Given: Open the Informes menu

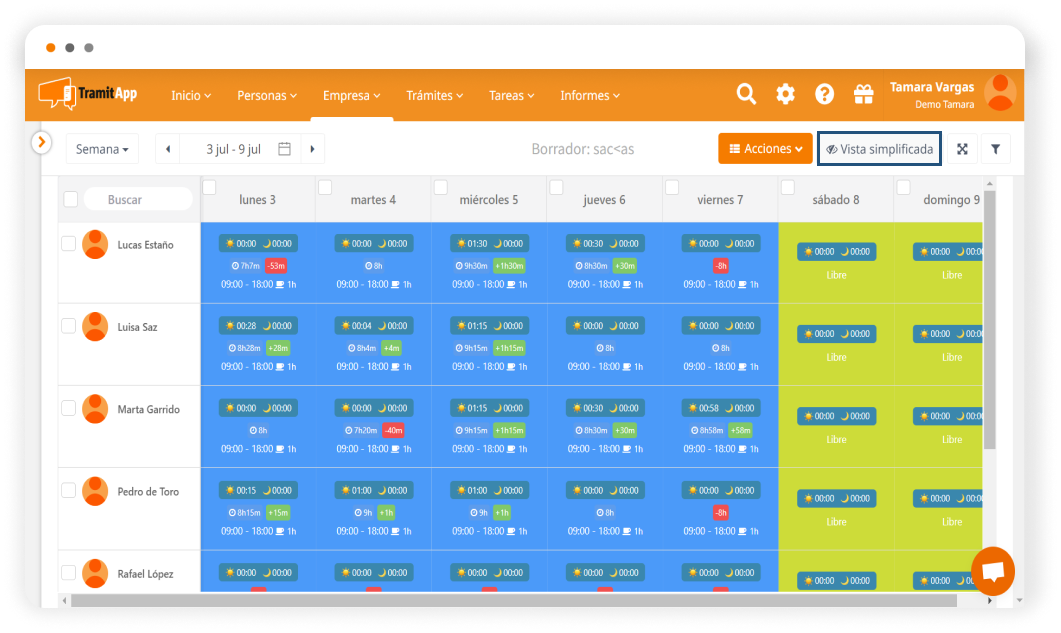Looking at the screenshot, I should pyautogui.click(x=590, y=96).
